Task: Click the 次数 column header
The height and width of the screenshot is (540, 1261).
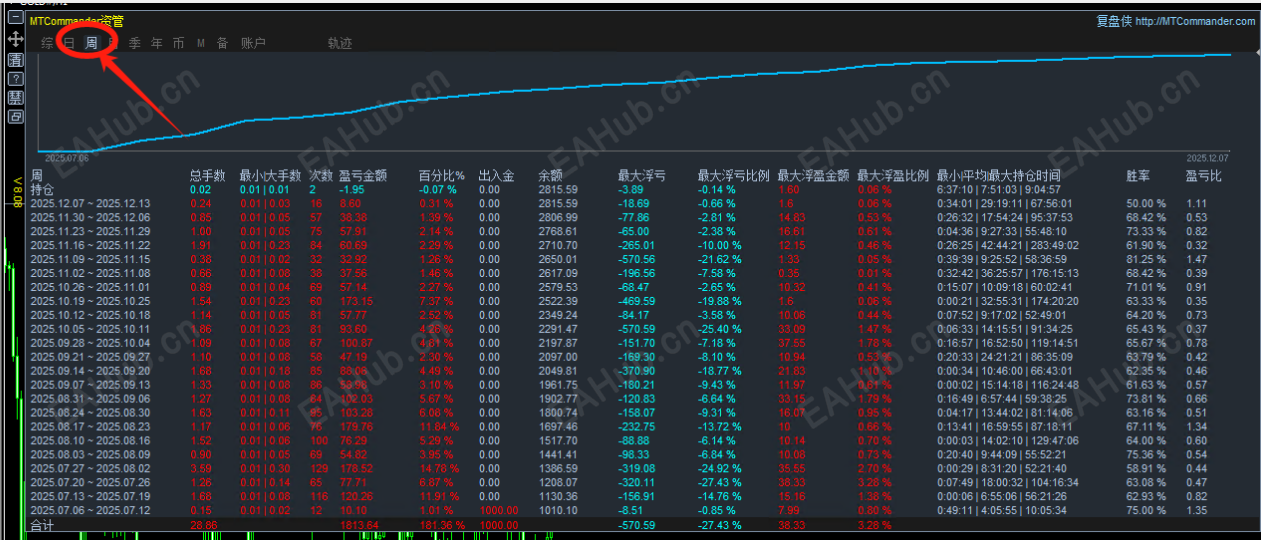Action: (320, 176)
